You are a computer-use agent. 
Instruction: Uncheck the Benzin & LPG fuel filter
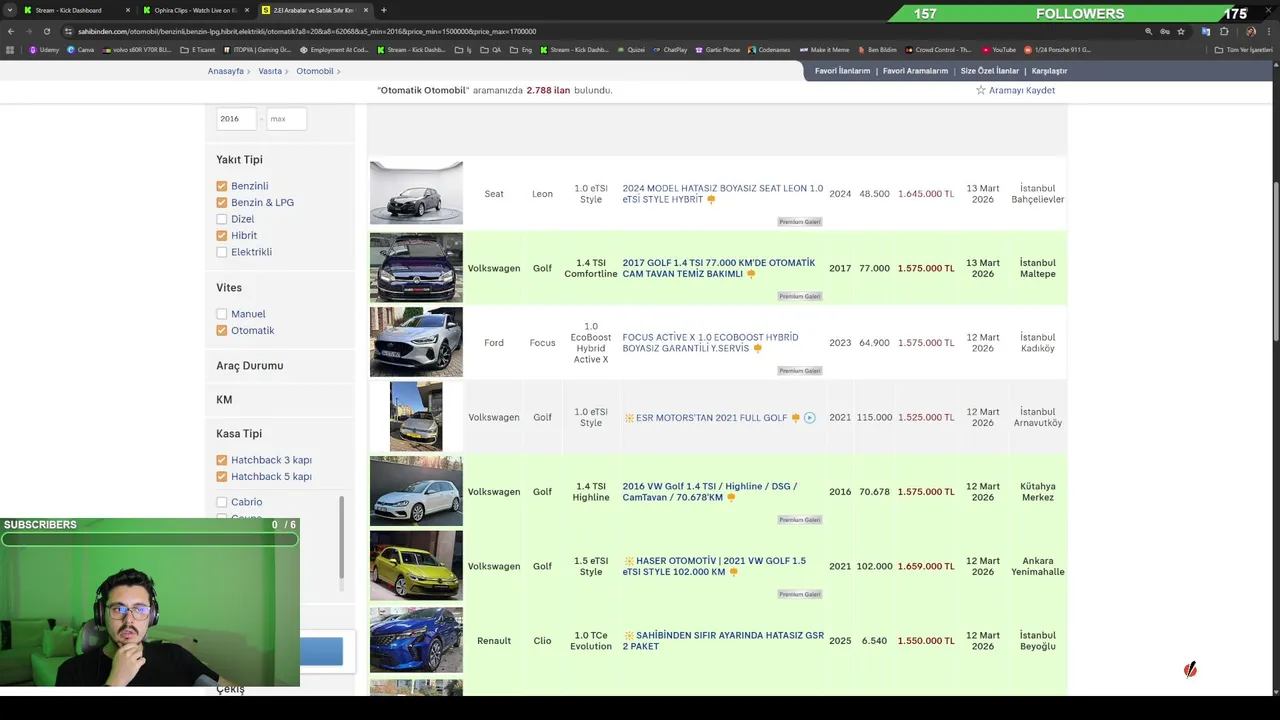[221, 203]
